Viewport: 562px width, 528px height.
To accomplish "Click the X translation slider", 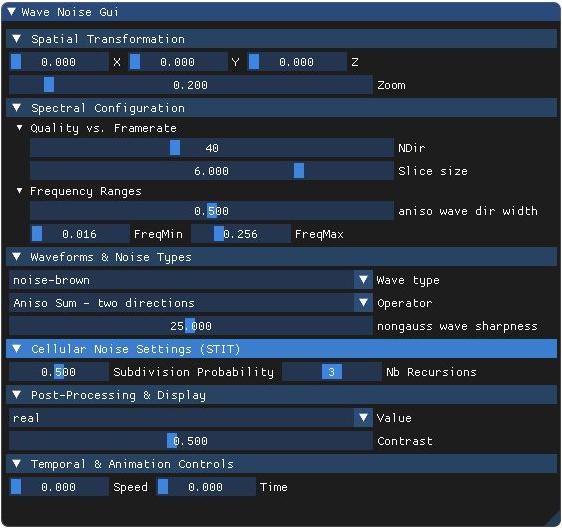I will click(x=58, y=62).
